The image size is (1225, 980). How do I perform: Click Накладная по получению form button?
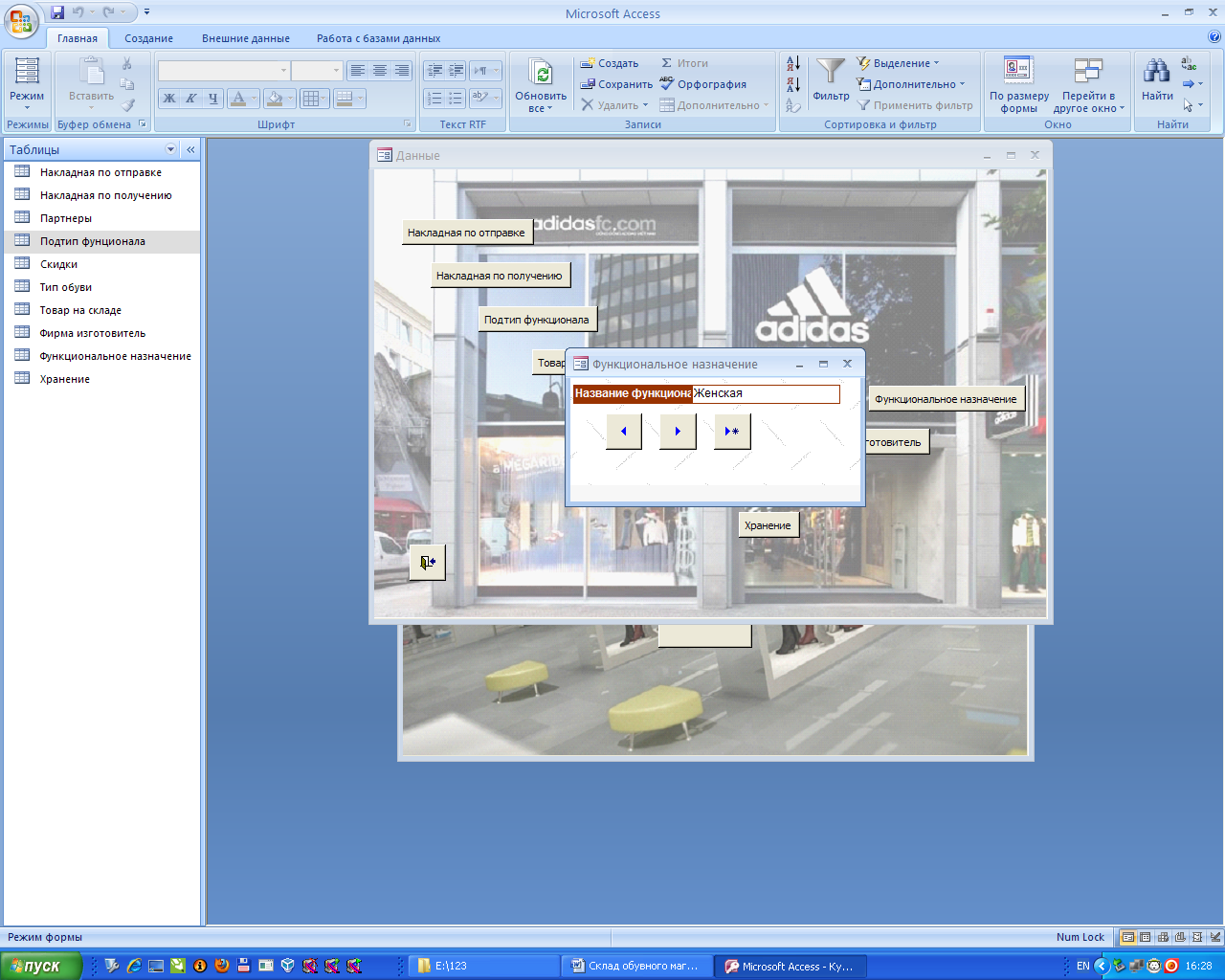pos(500,276)
